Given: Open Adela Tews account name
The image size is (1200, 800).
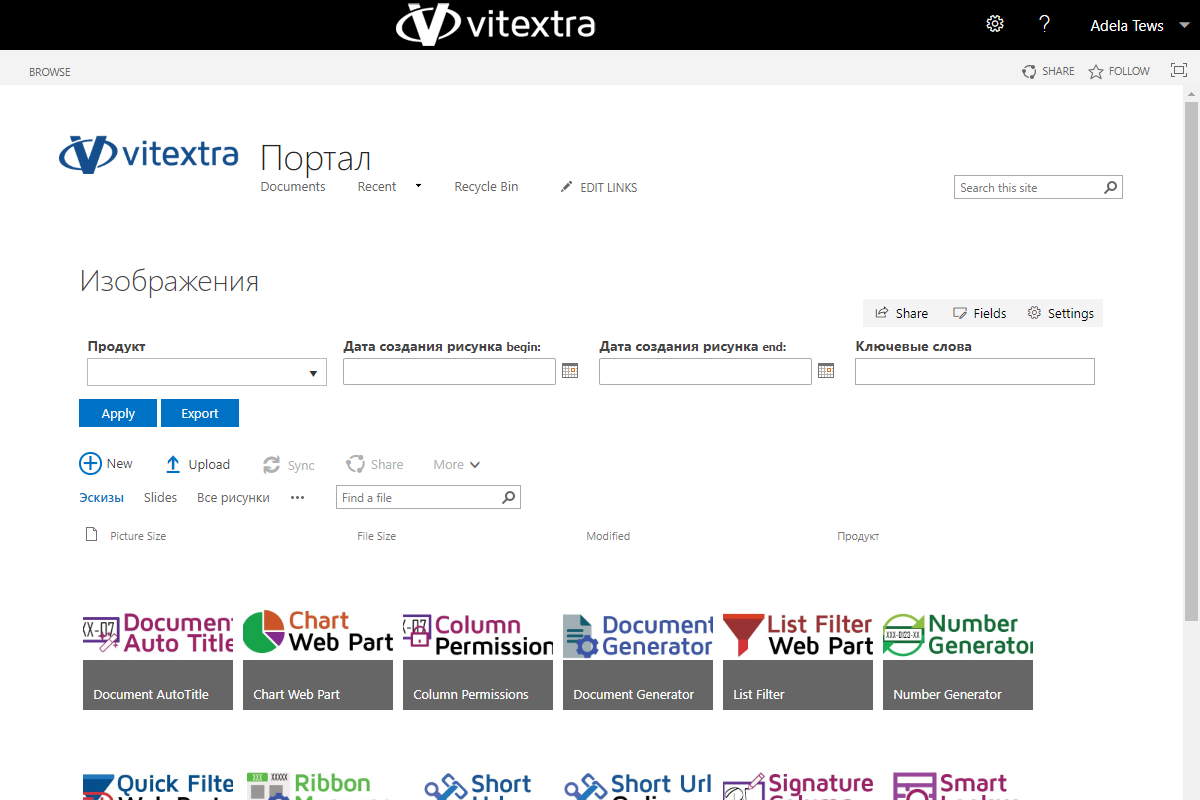Looking at the screenshot, I should pos(1127,26).
